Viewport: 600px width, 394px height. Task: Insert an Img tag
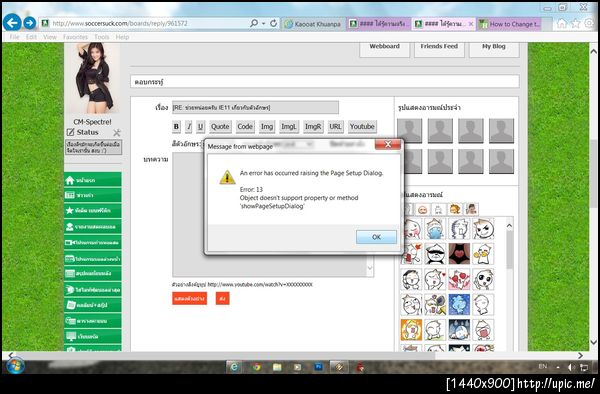pos(267,126)
